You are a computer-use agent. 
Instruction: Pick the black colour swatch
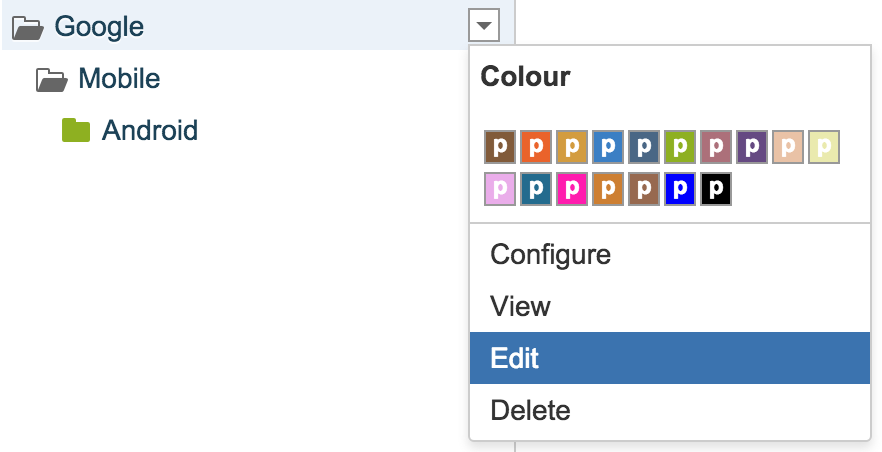[x=716, y=189]
